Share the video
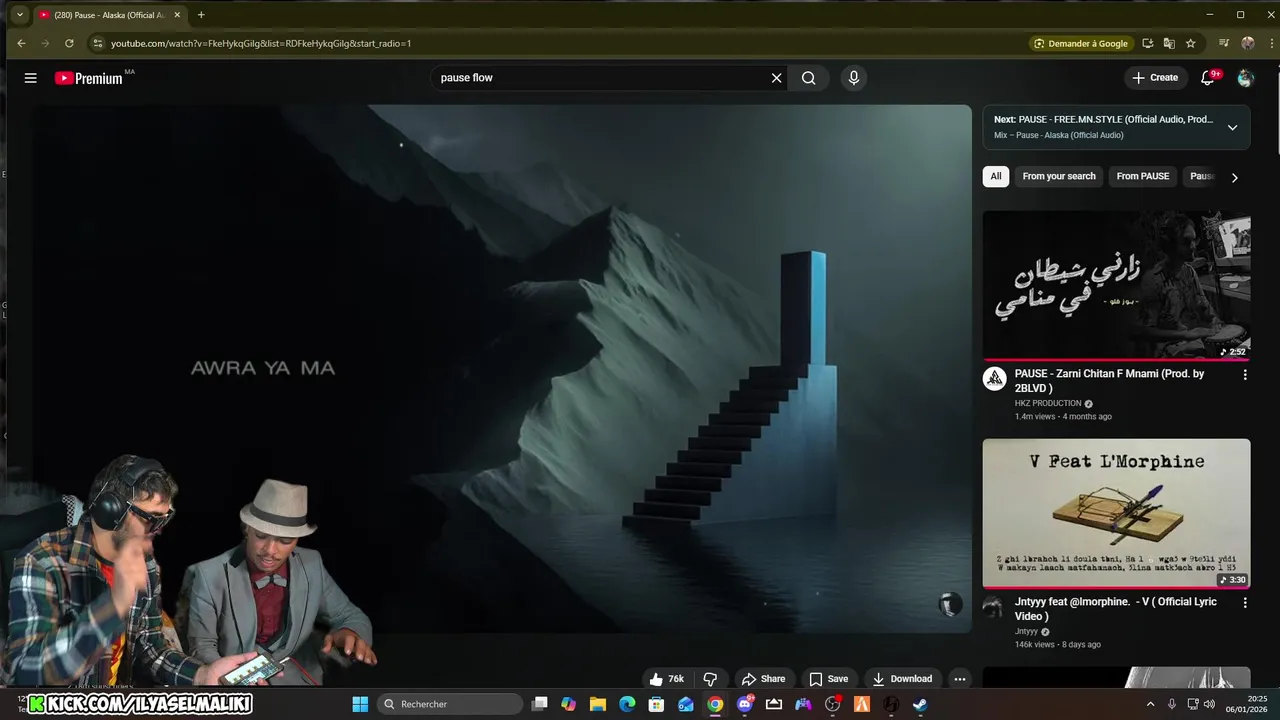Viewport: 1280px width, 720px height. [763, 679]
